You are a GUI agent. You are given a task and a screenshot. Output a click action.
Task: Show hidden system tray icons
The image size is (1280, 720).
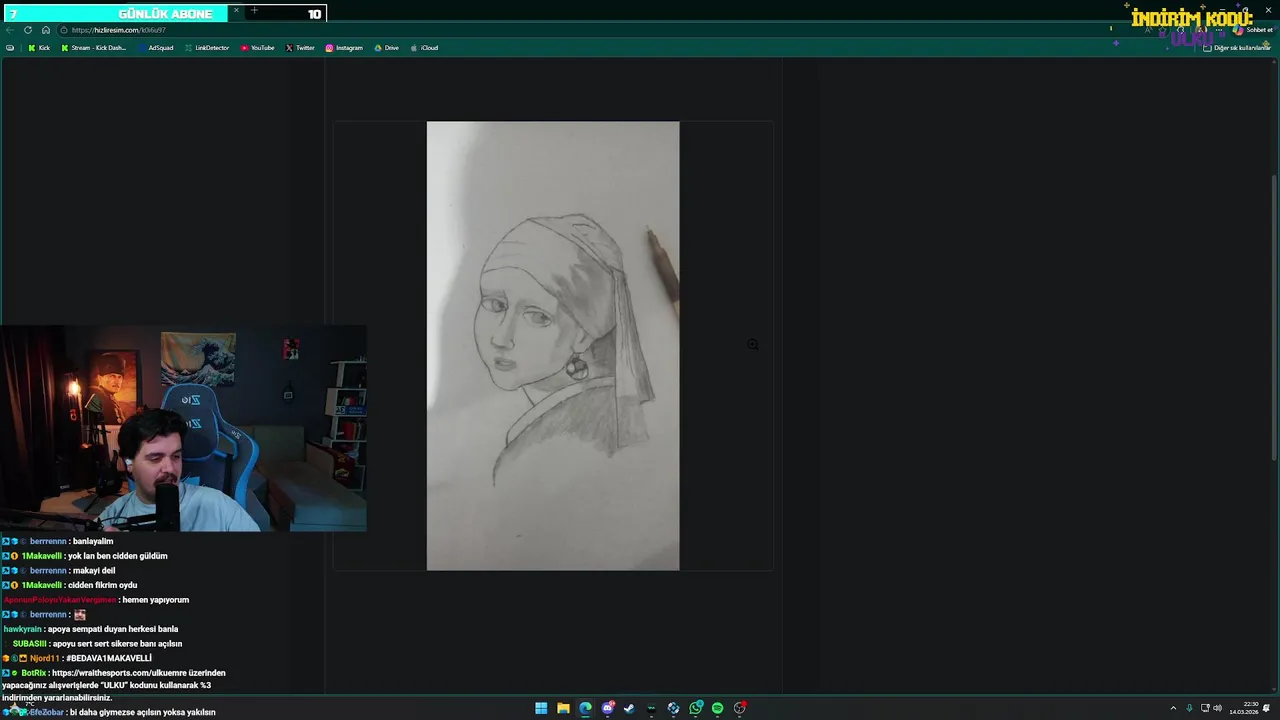(x=1173, y=708)
